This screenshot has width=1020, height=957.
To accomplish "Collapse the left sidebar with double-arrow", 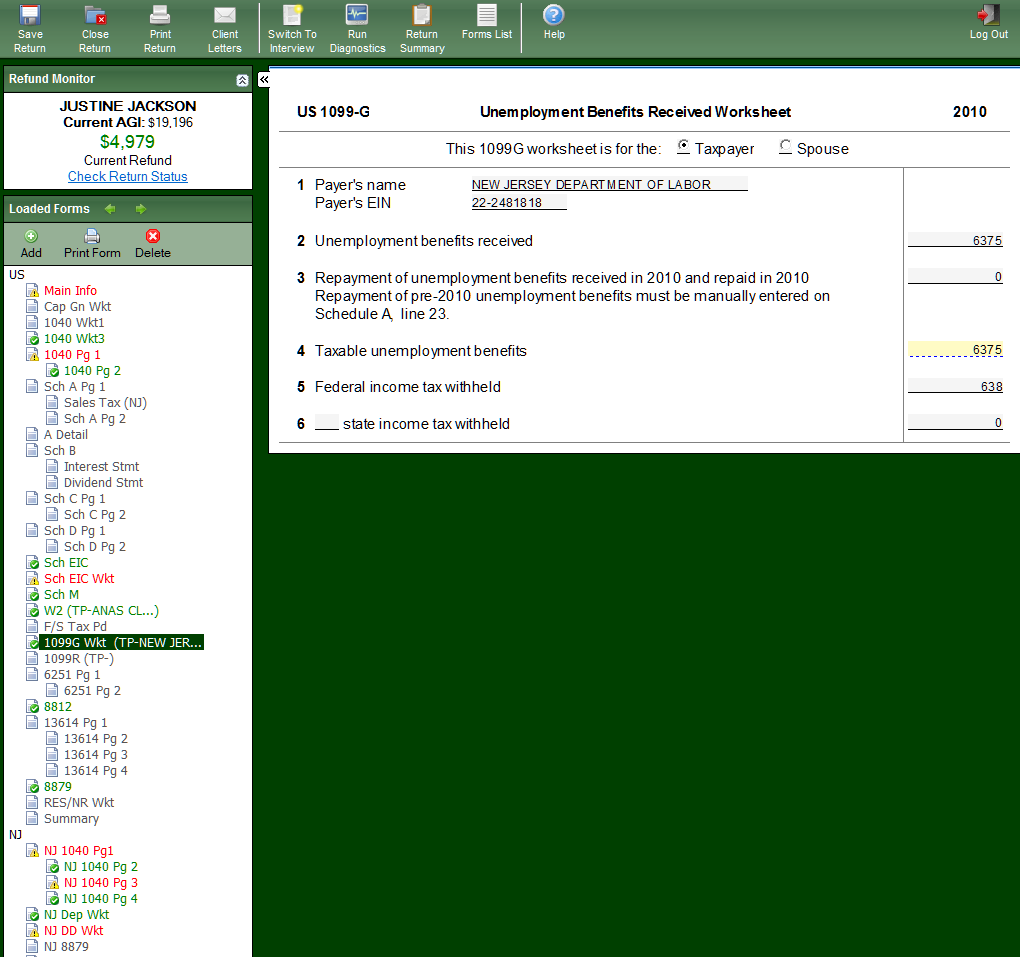I will click(x=264, y=79).
